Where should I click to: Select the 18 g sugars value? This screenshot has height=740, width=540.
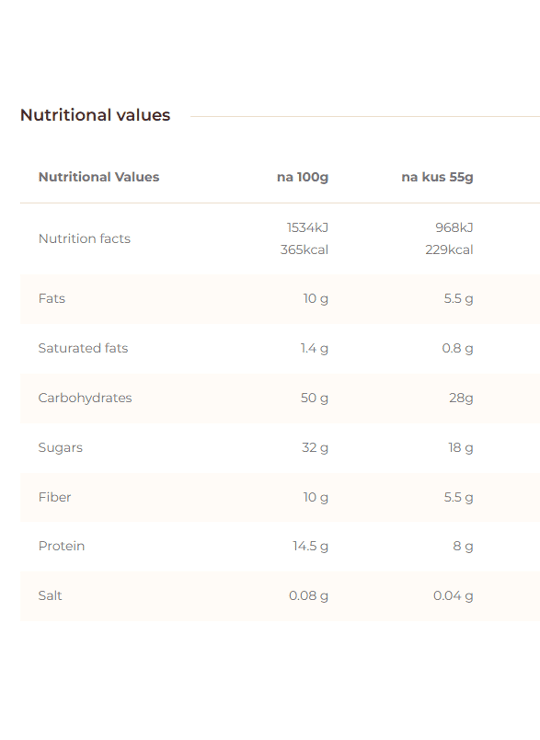click(x=461, y=448)
